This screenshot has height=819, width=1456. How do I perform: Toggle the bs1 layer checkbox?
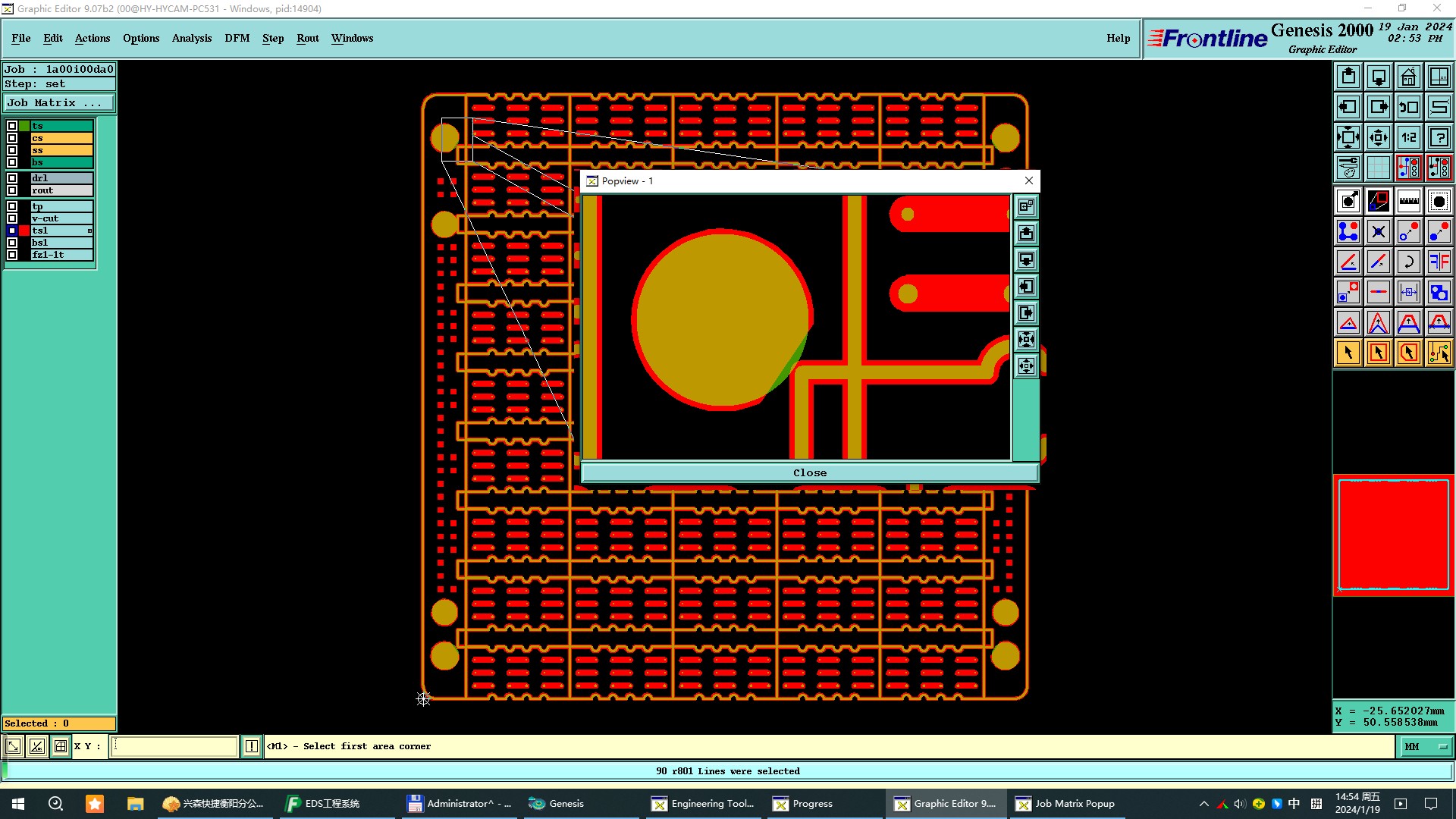pyautogui.click(x=12, y=243)
